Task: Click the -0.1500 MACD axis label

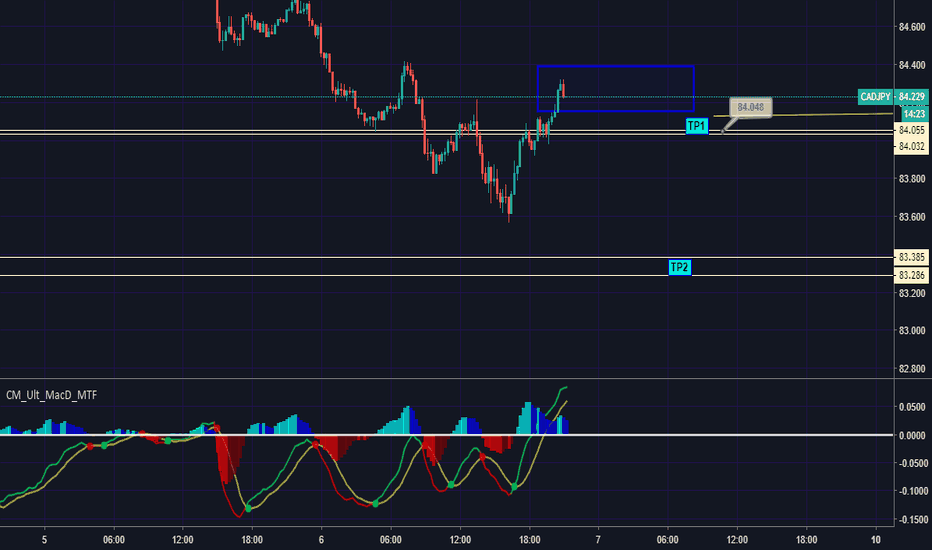Action: 912,520
